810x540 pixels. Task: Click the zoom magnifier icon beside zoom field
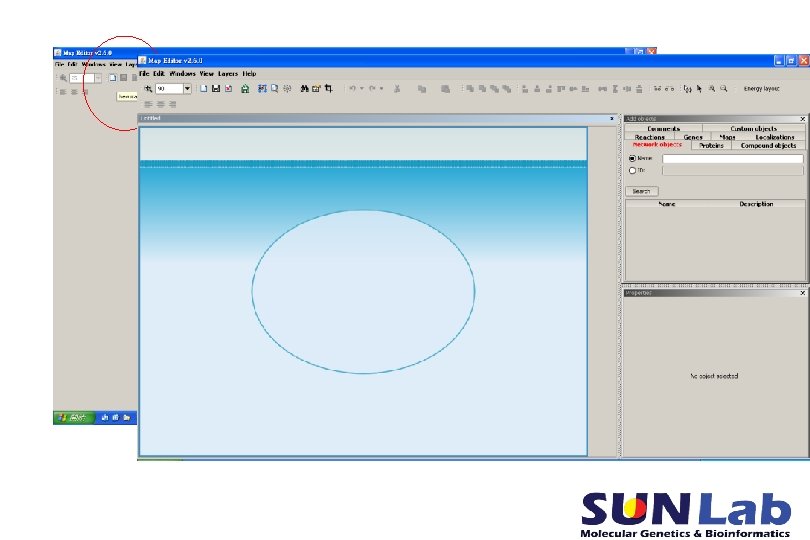click(148, 89)
